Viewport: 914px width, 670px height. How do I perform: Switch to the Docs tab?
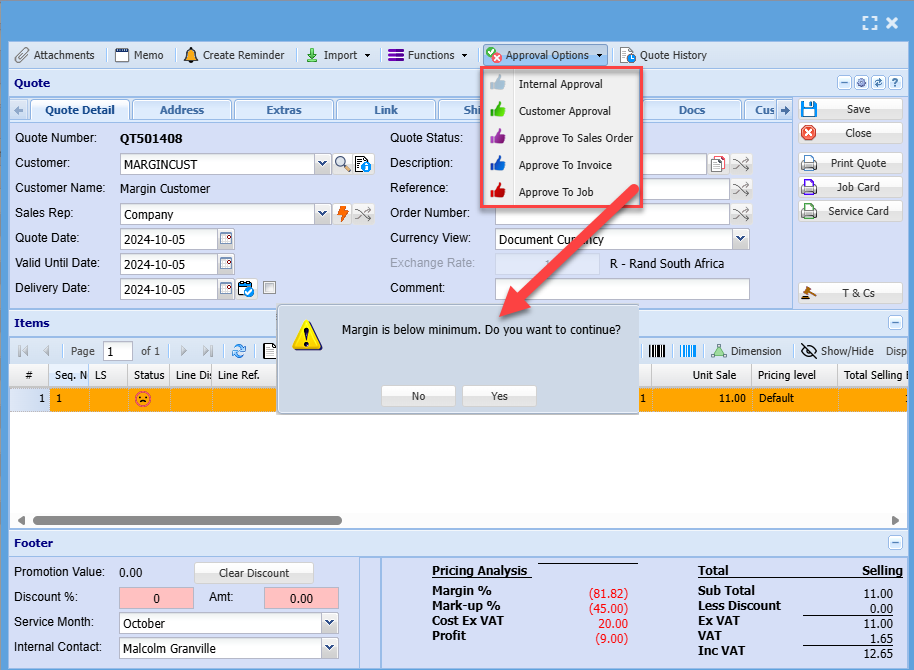[x=692, y=110]
